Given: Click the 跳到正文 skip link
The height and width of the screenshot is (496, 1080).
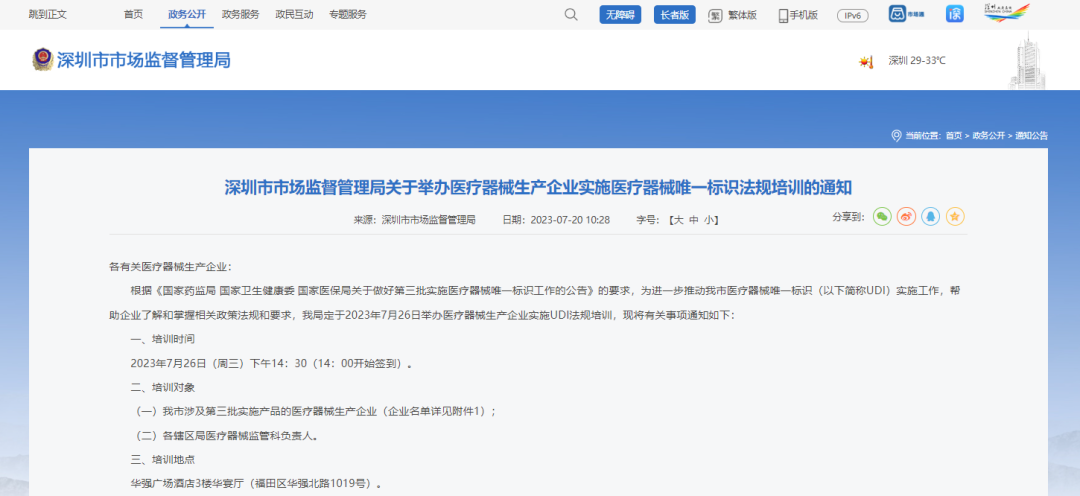Looking at the screenshot, I should point(46,14).
